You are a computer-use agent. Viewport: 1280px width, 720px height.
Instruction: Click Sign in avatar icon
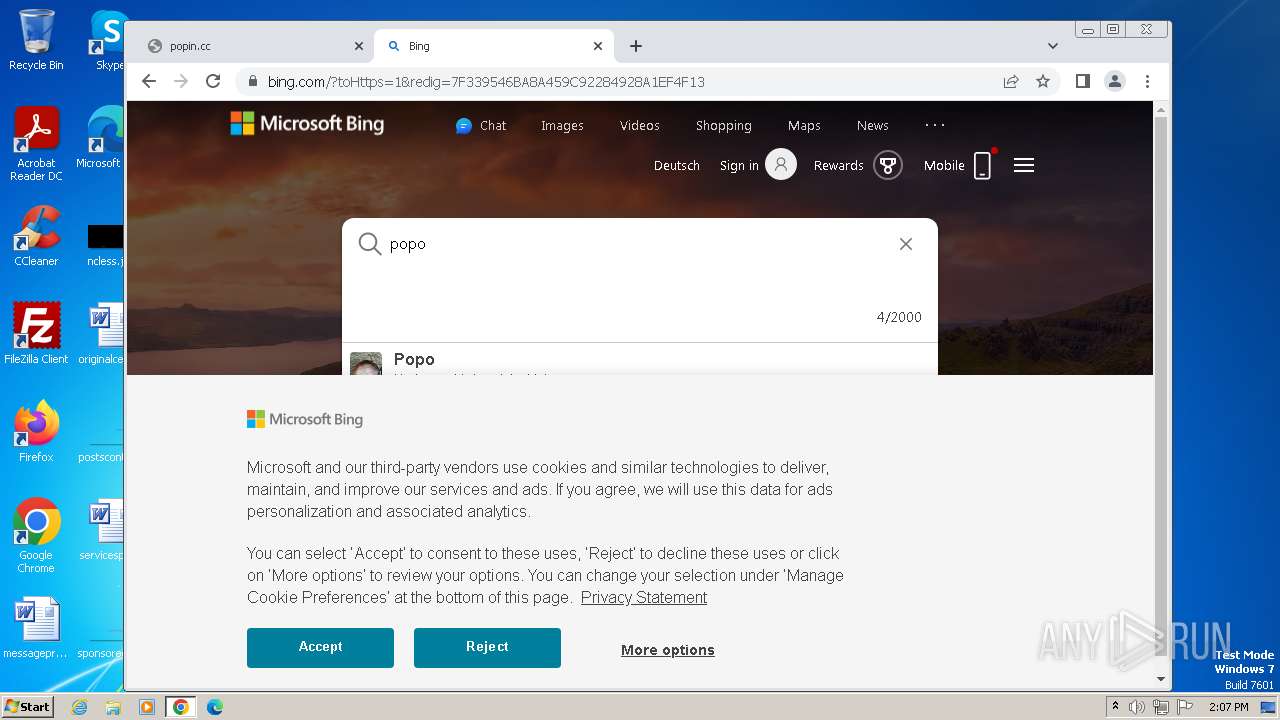click(x=781, y=165)
